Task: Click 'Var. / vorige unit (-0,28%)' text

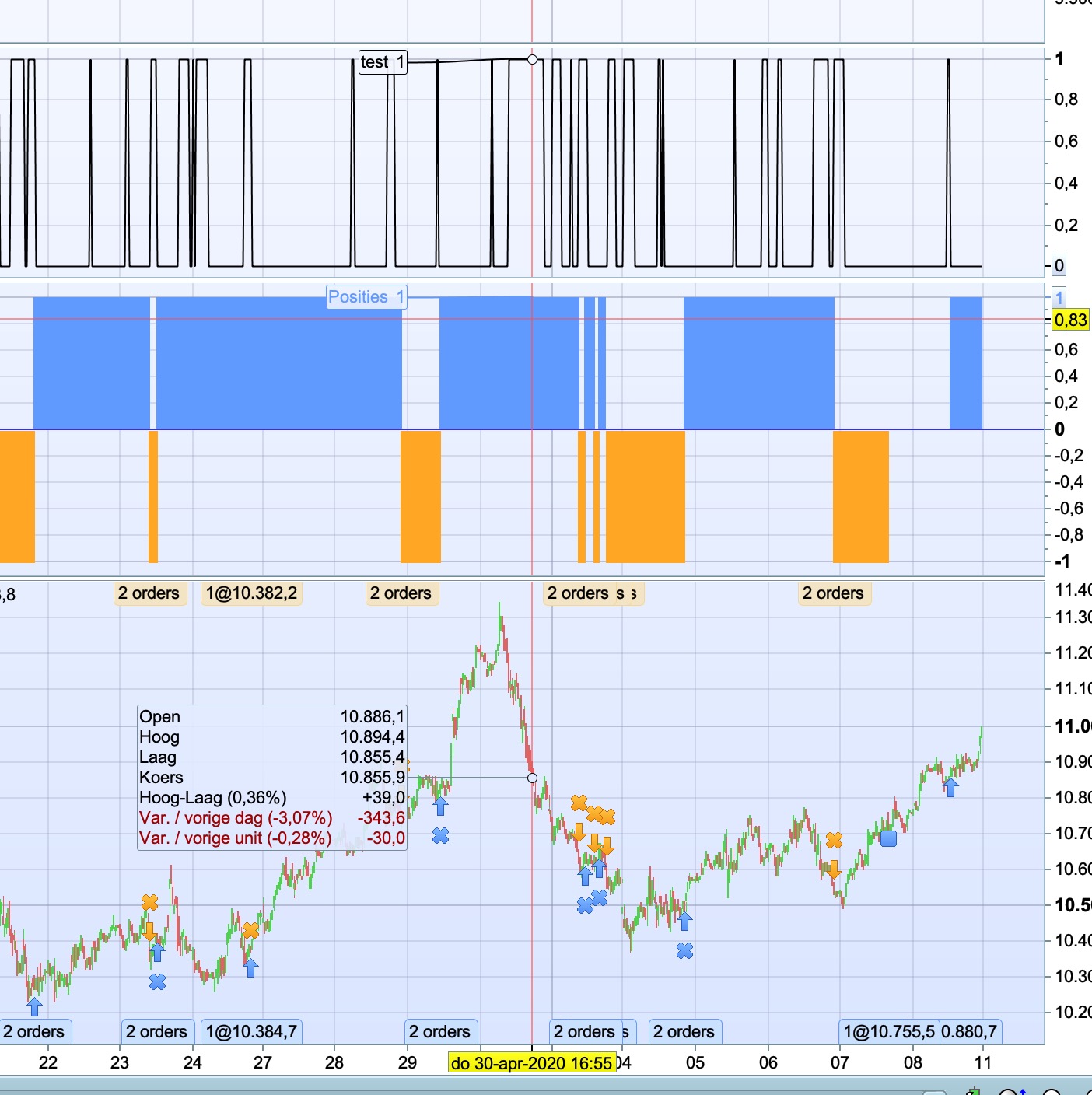Action: (x=236, y=838)
